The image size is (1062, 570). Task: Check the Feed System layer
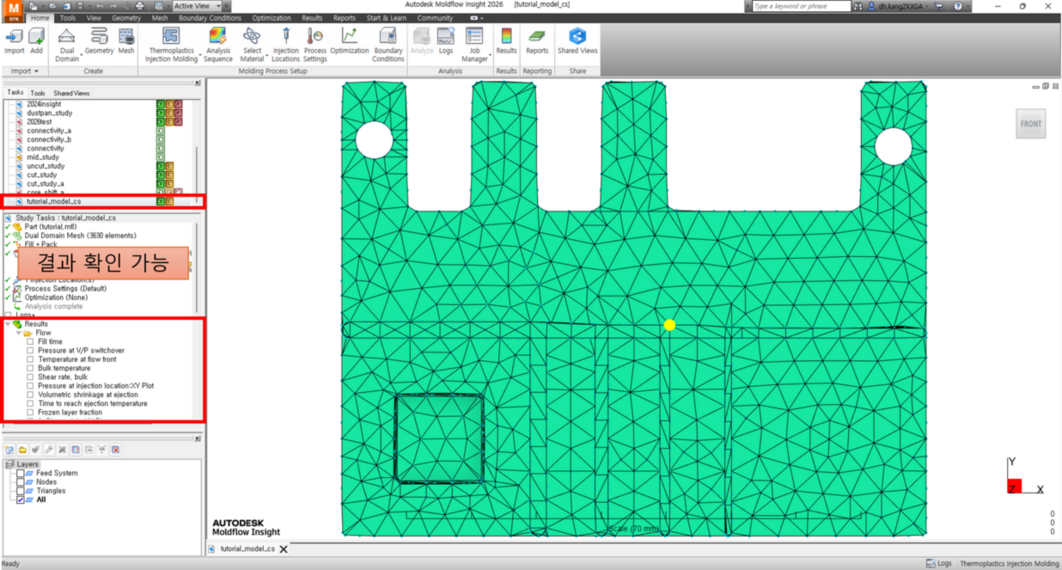tap(21, 473)
